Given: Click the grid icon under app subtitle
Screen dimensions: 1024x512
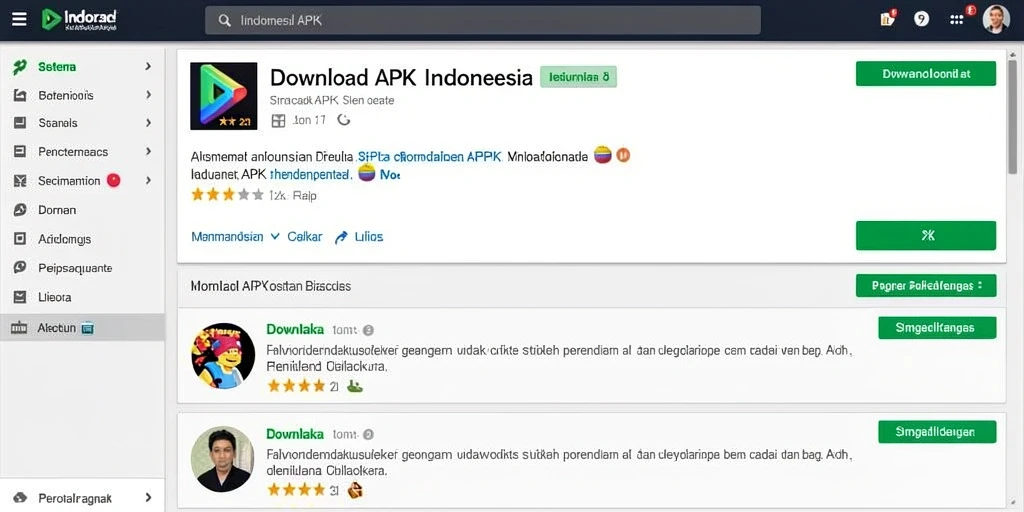Looking at the screenshot, I should [x=278, y=120].
